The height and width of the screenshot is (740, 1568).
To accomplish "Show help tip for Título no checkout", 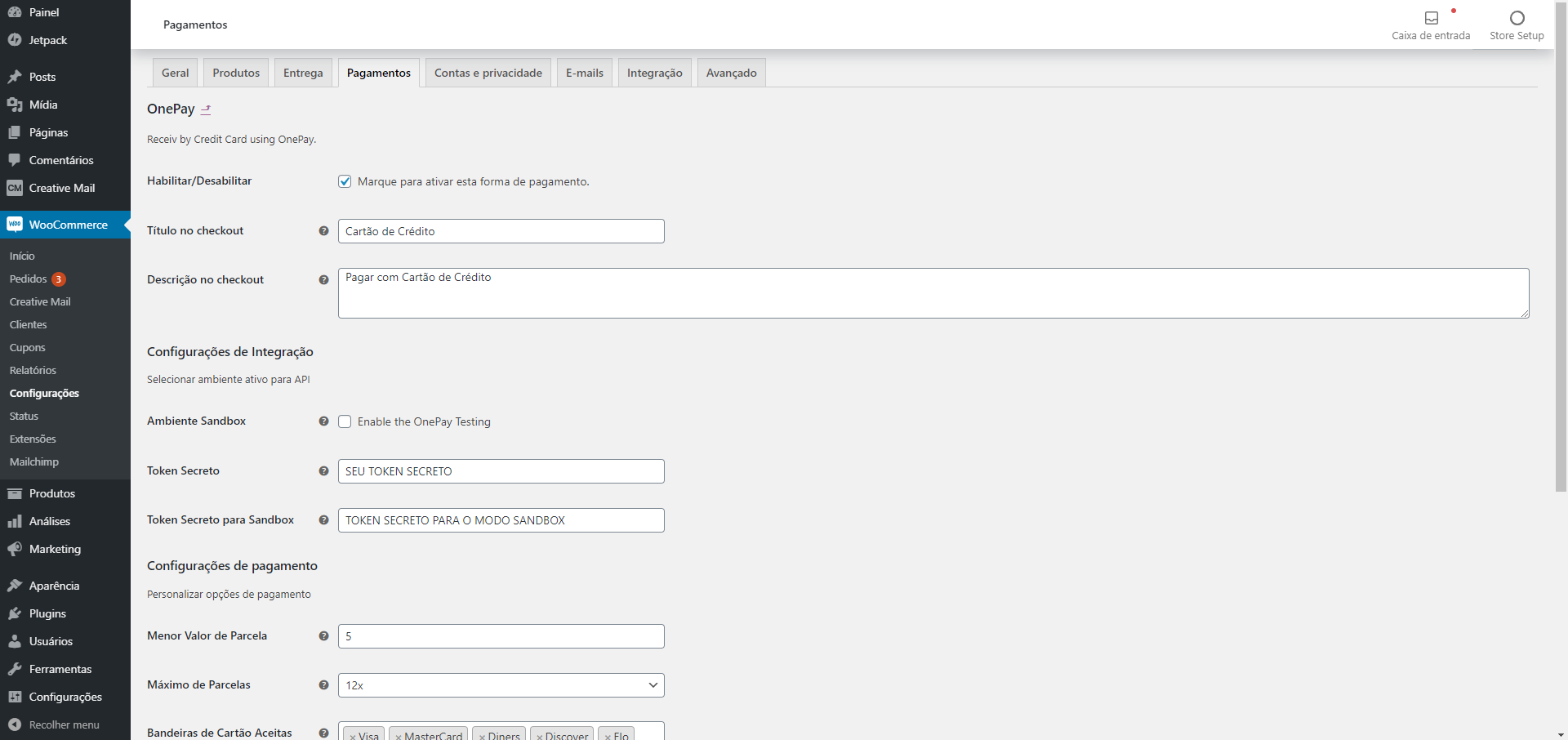I will pyautogui.click(x=323, y=231).
